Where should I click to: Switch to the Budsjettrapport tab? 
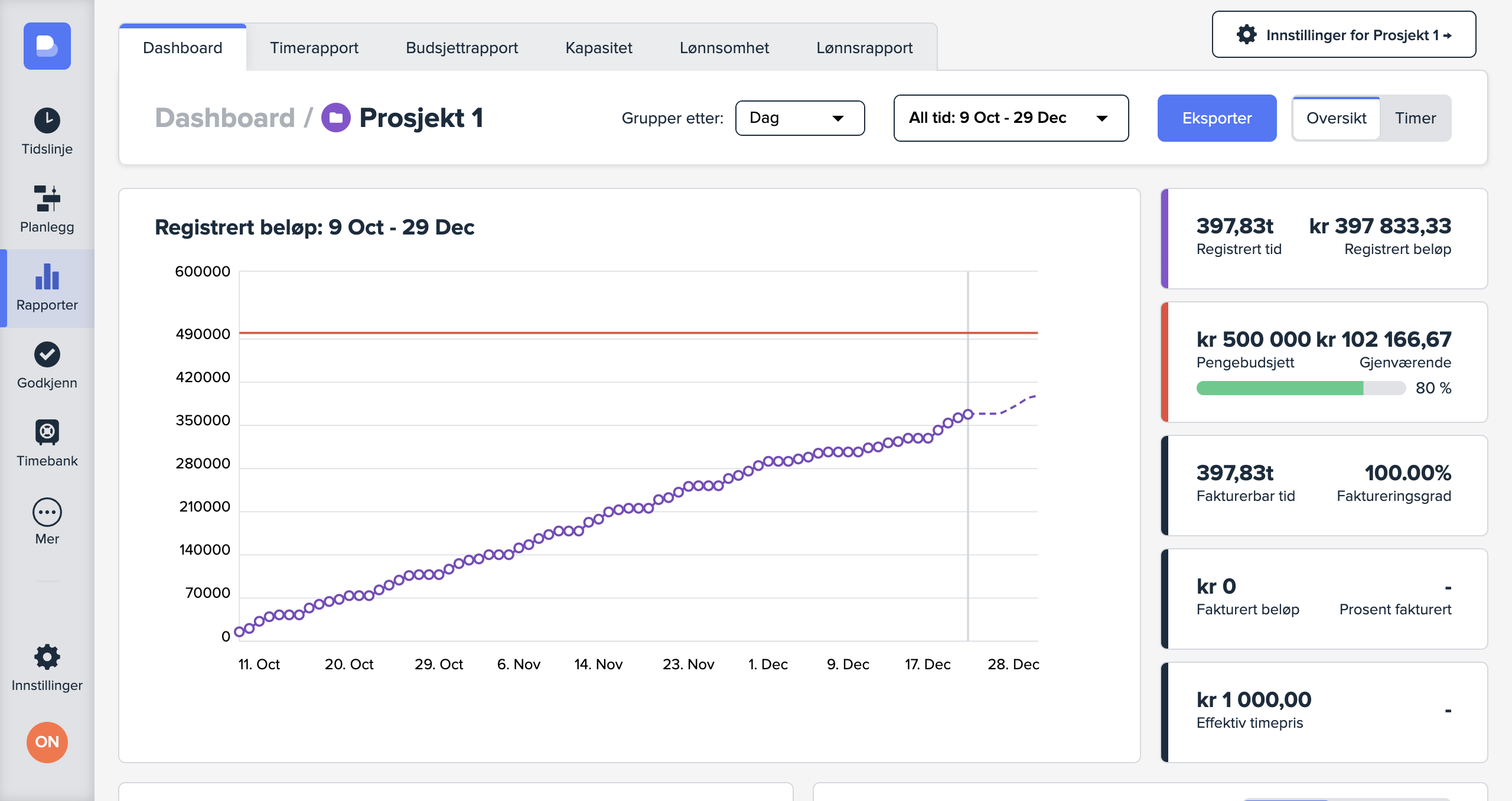[x=462, y=48]
